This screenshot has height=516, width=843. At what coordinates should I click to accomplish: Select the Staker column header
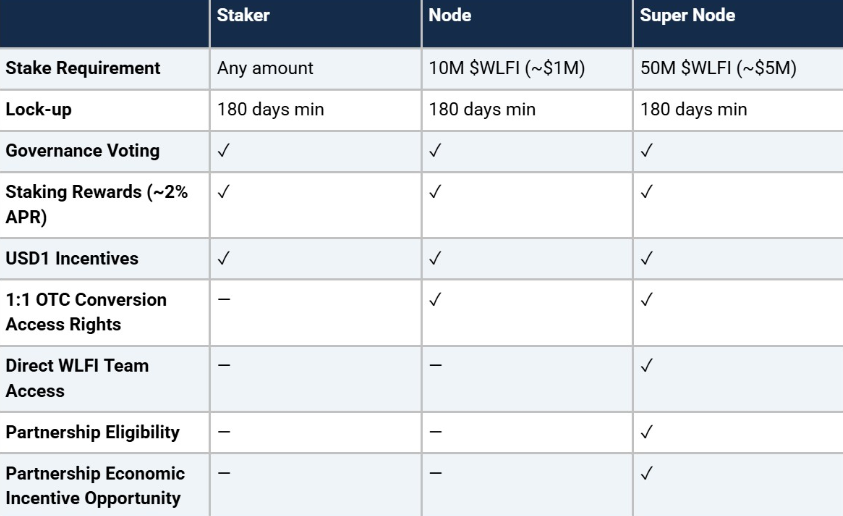tap(244, 16)
